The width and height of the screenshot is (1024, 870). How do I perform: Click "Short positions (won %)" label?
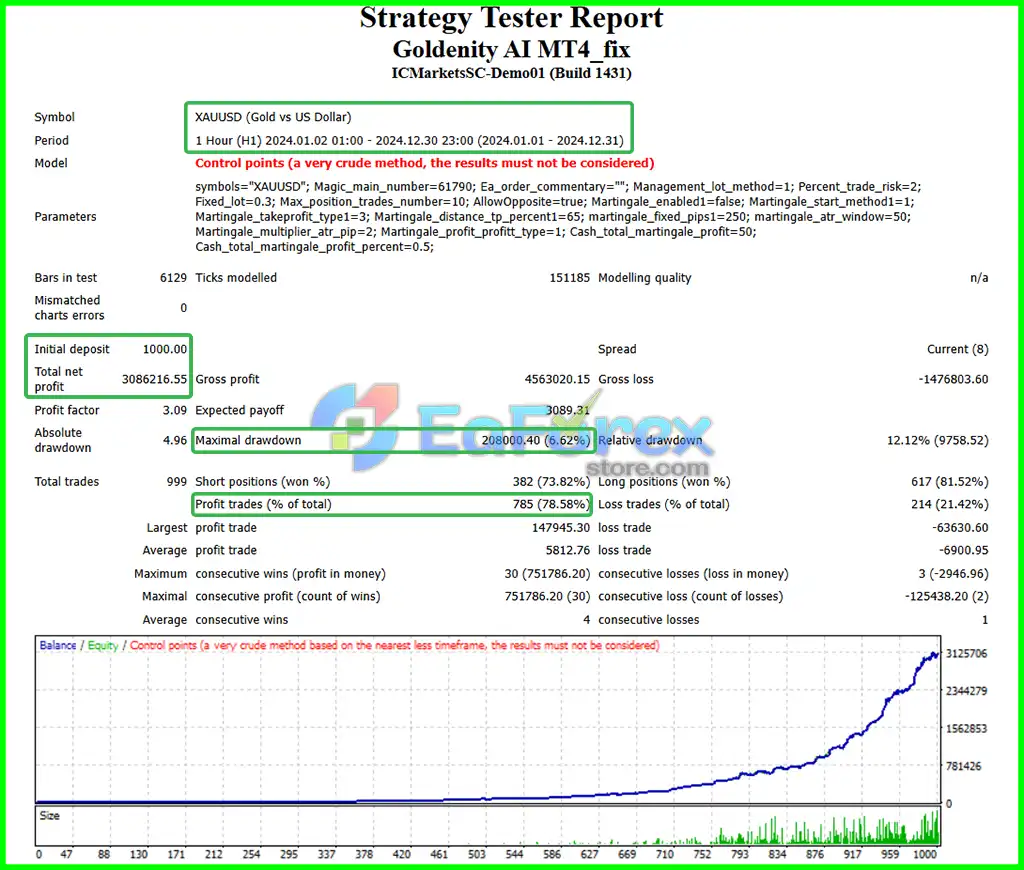click(x=263, y=482)
